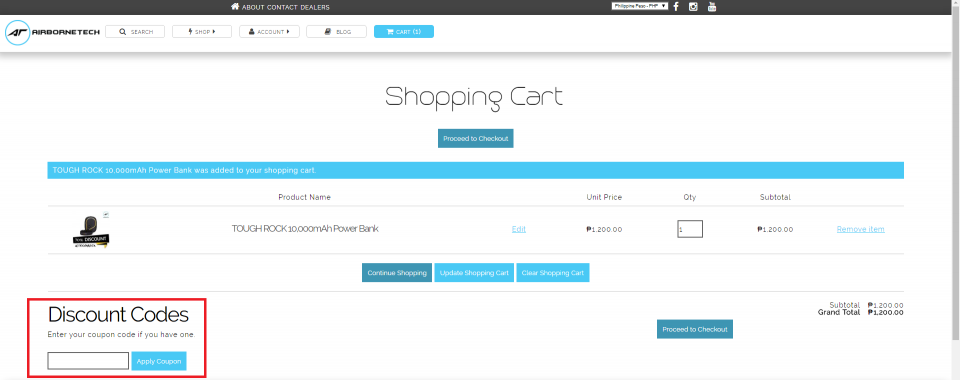Click the Remove item link
Viewport: 960px width, 380px height.
coord(860,229)
